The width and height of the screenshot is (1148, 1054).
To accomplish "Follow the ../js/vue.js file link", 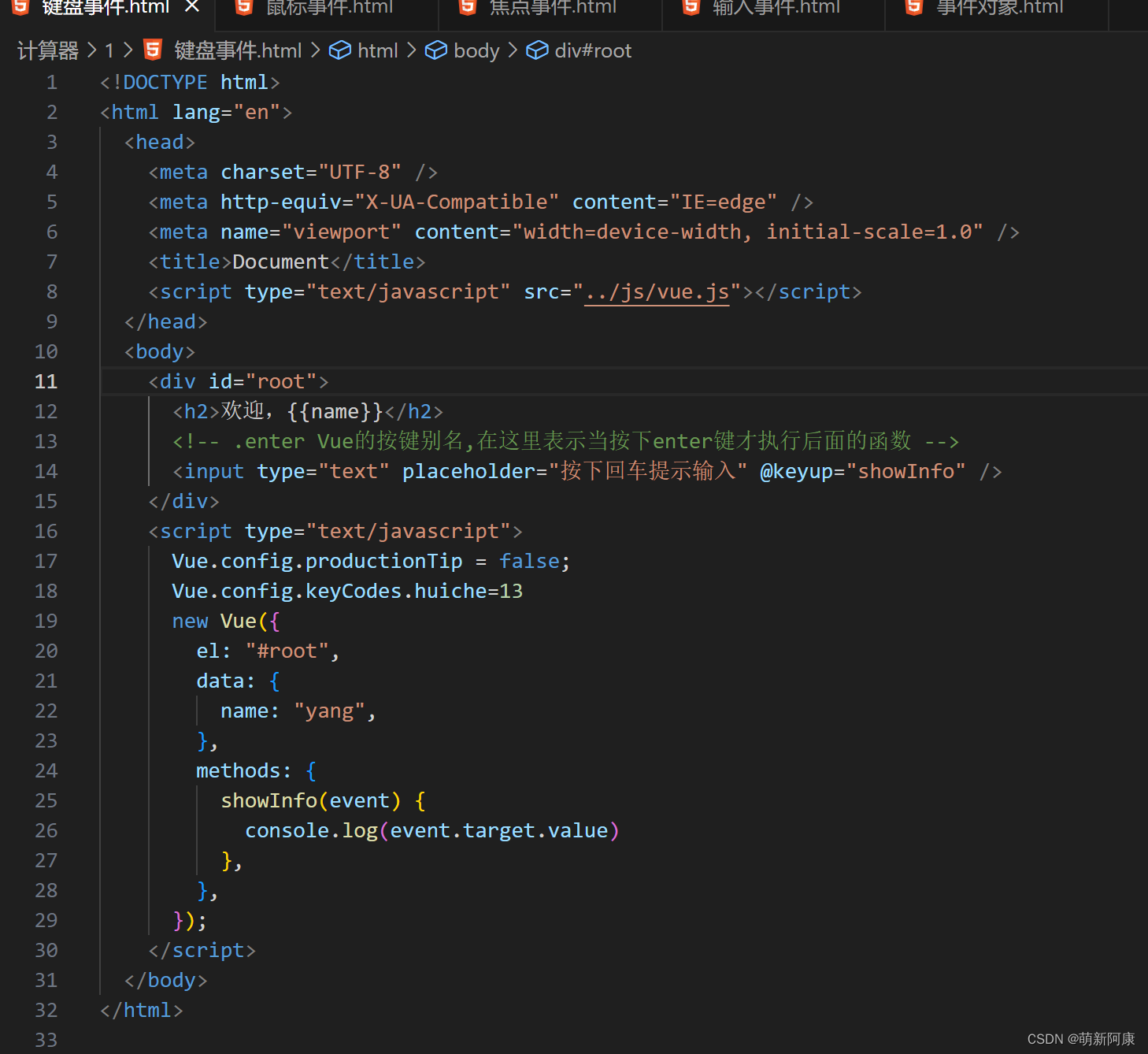I will [657, 291].
